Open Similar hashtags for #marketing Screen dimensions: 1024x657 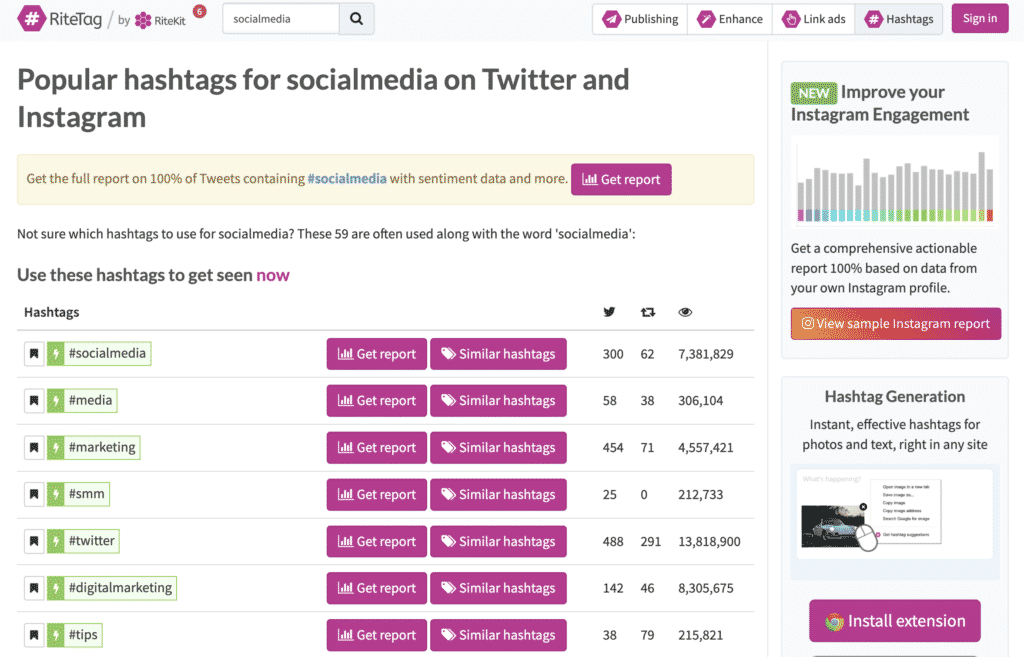(498, 447)
